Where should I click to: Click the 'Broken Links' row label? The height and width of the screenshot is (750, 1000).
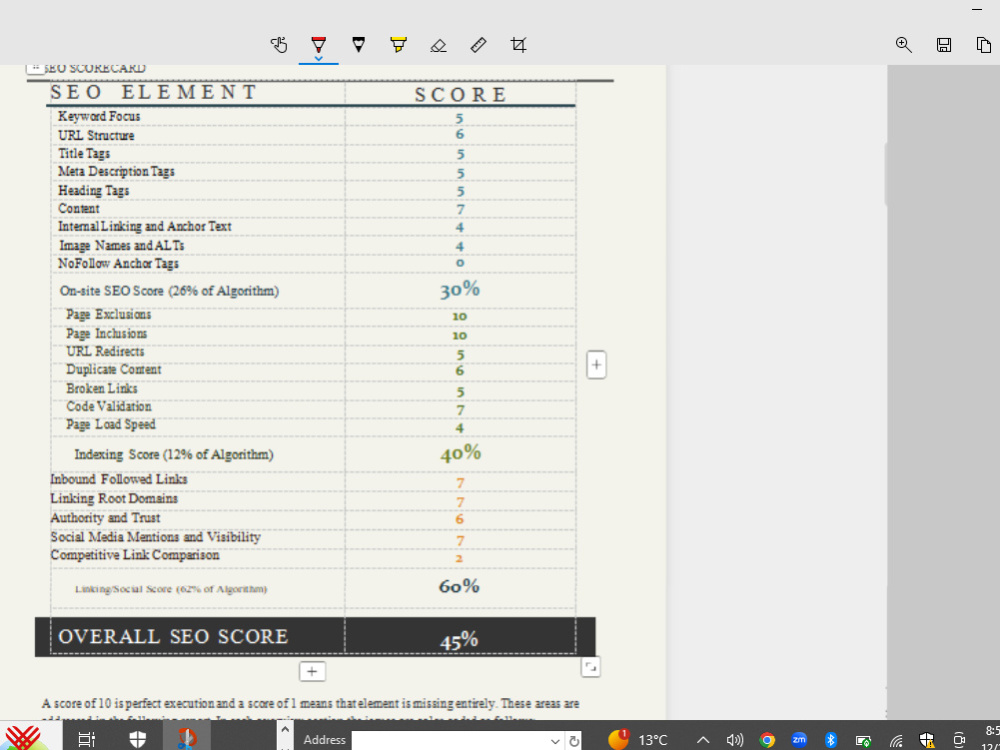102,388
